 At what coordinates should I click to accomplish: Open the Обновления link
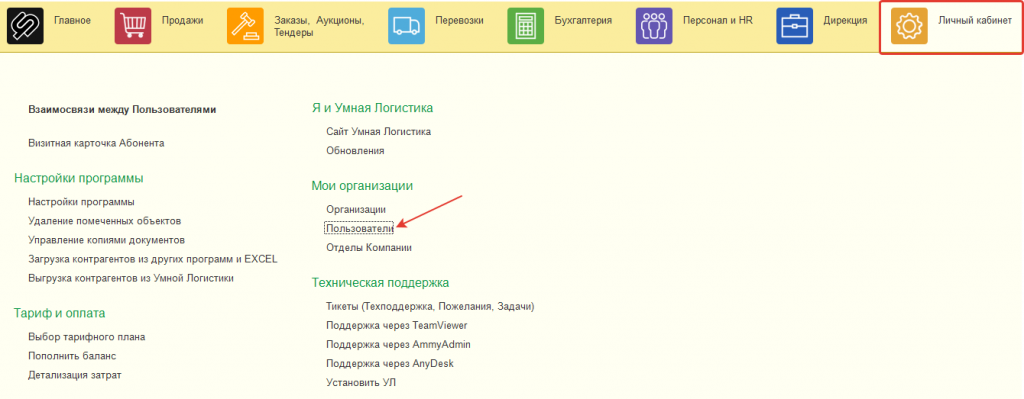click(x=355, y=151)
